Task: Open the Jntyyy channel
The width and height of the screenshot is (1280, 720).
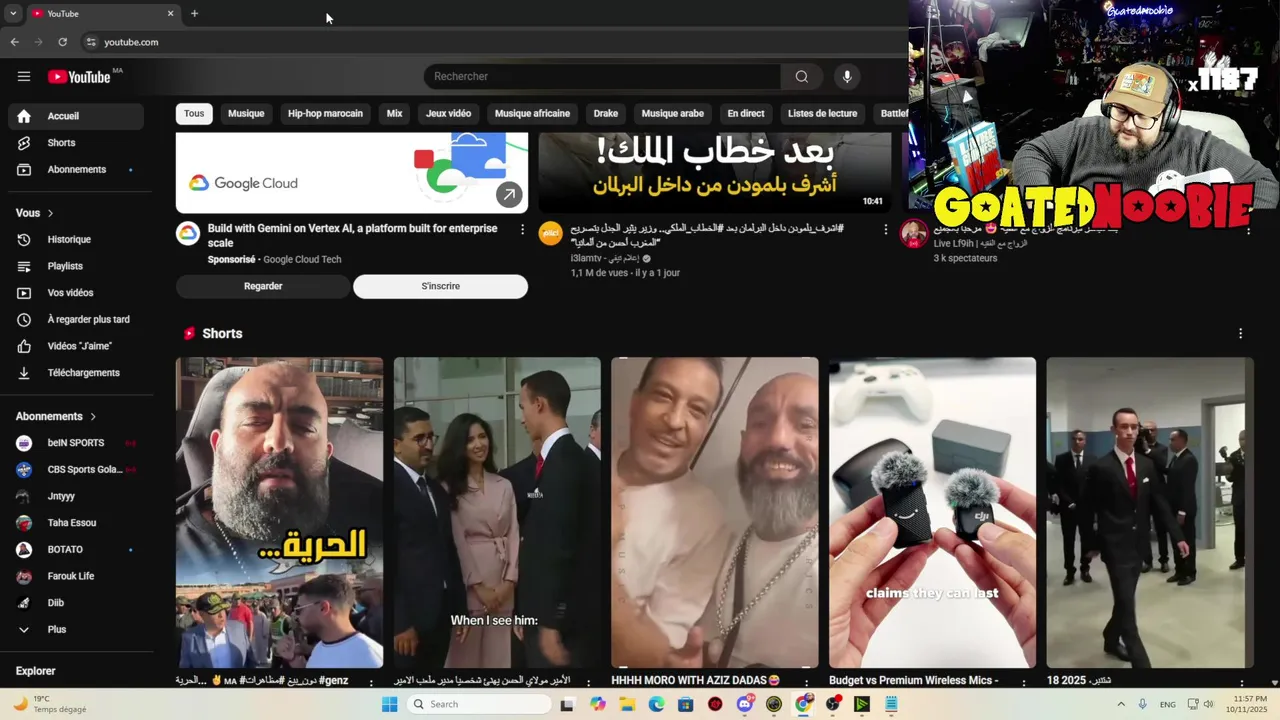Action: coord(76,496)
